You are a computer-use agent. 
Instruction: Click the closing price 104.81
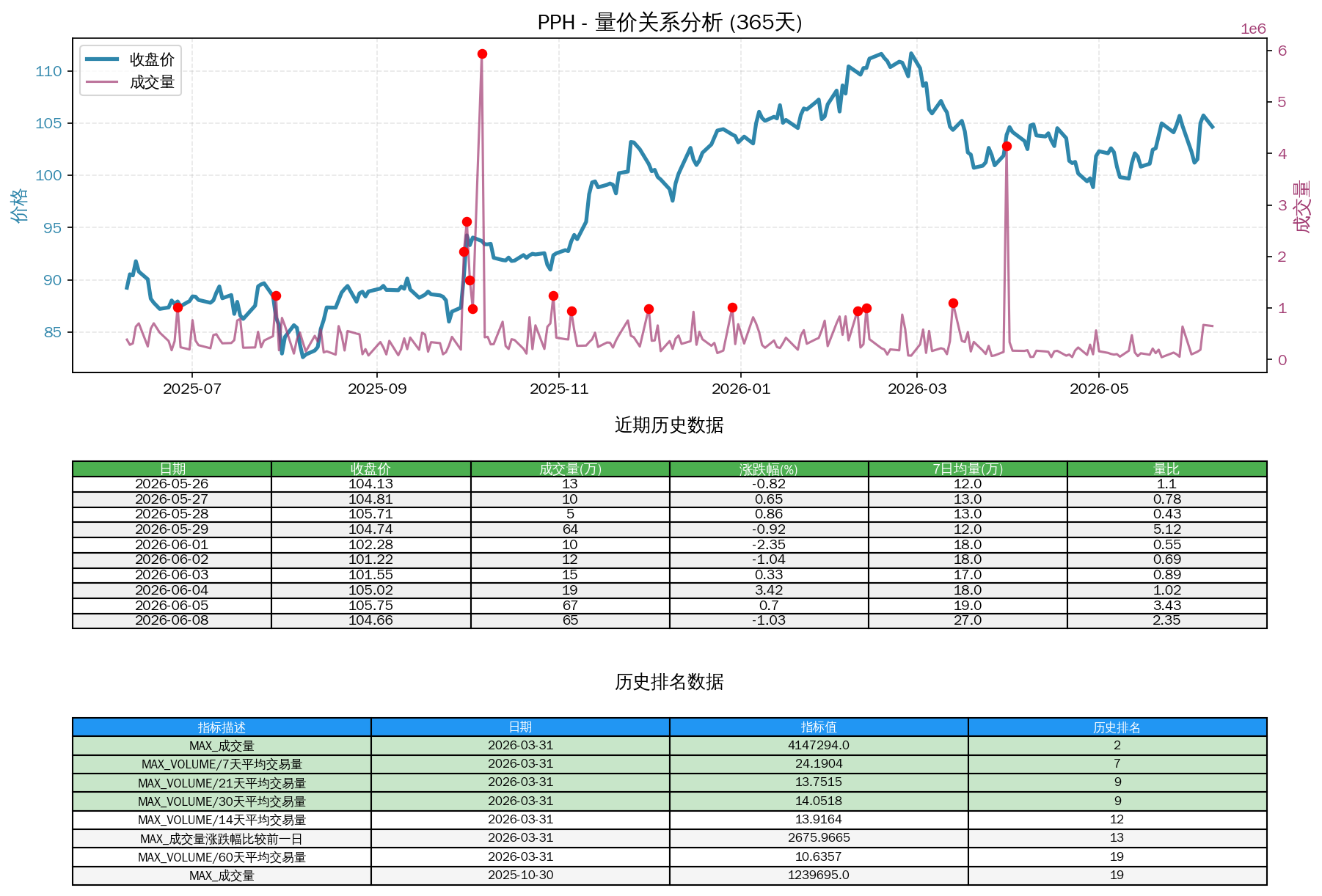click(370, 499)
